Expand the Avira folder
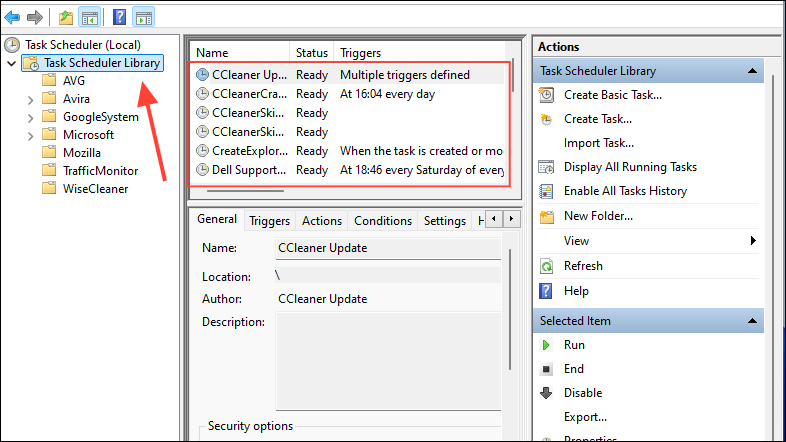 click(x=31, y=99)
